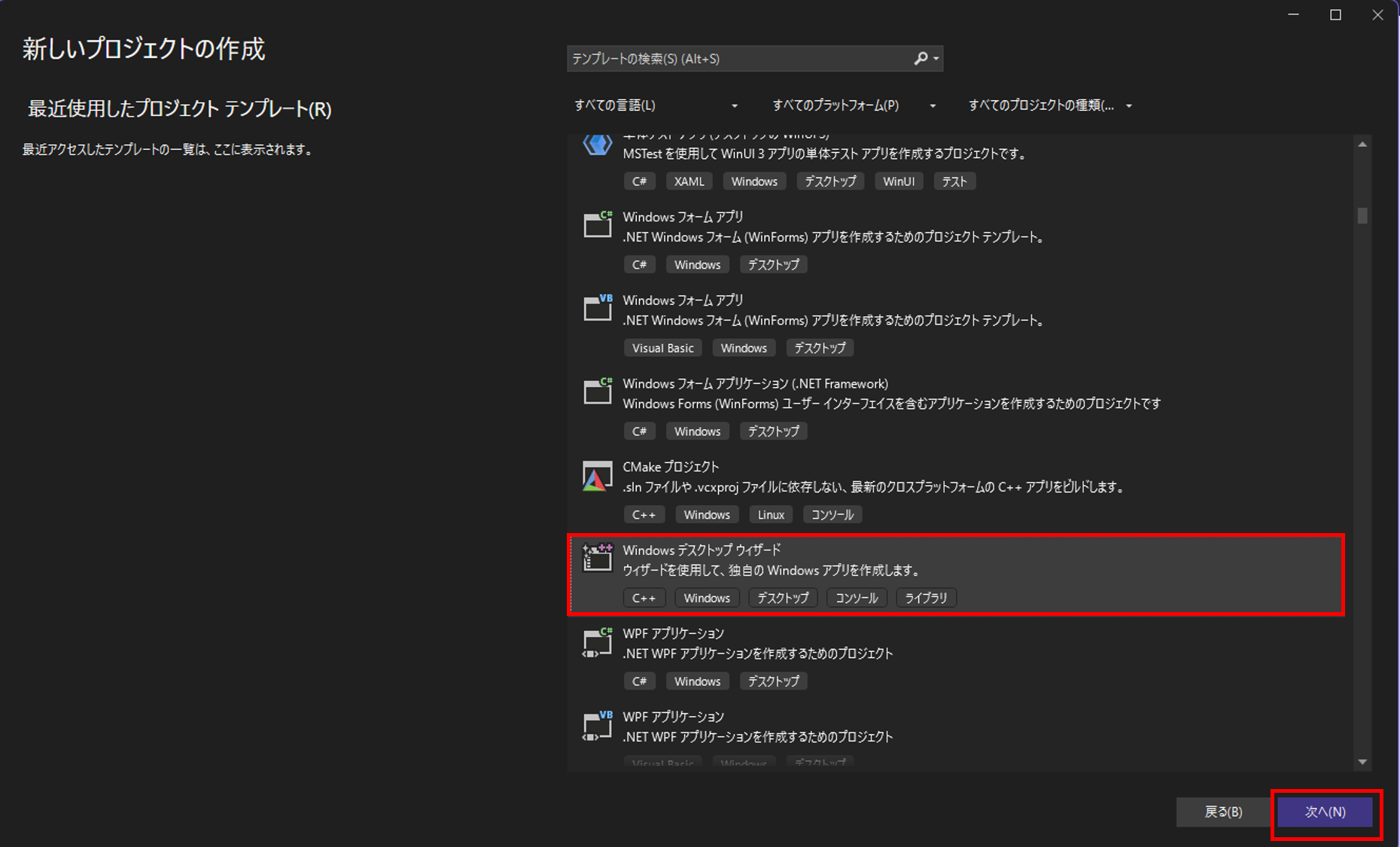Click the Linux tag in CMake template
The height and width of the screenshot is (847, 1400).
click(x=771, y=515)
